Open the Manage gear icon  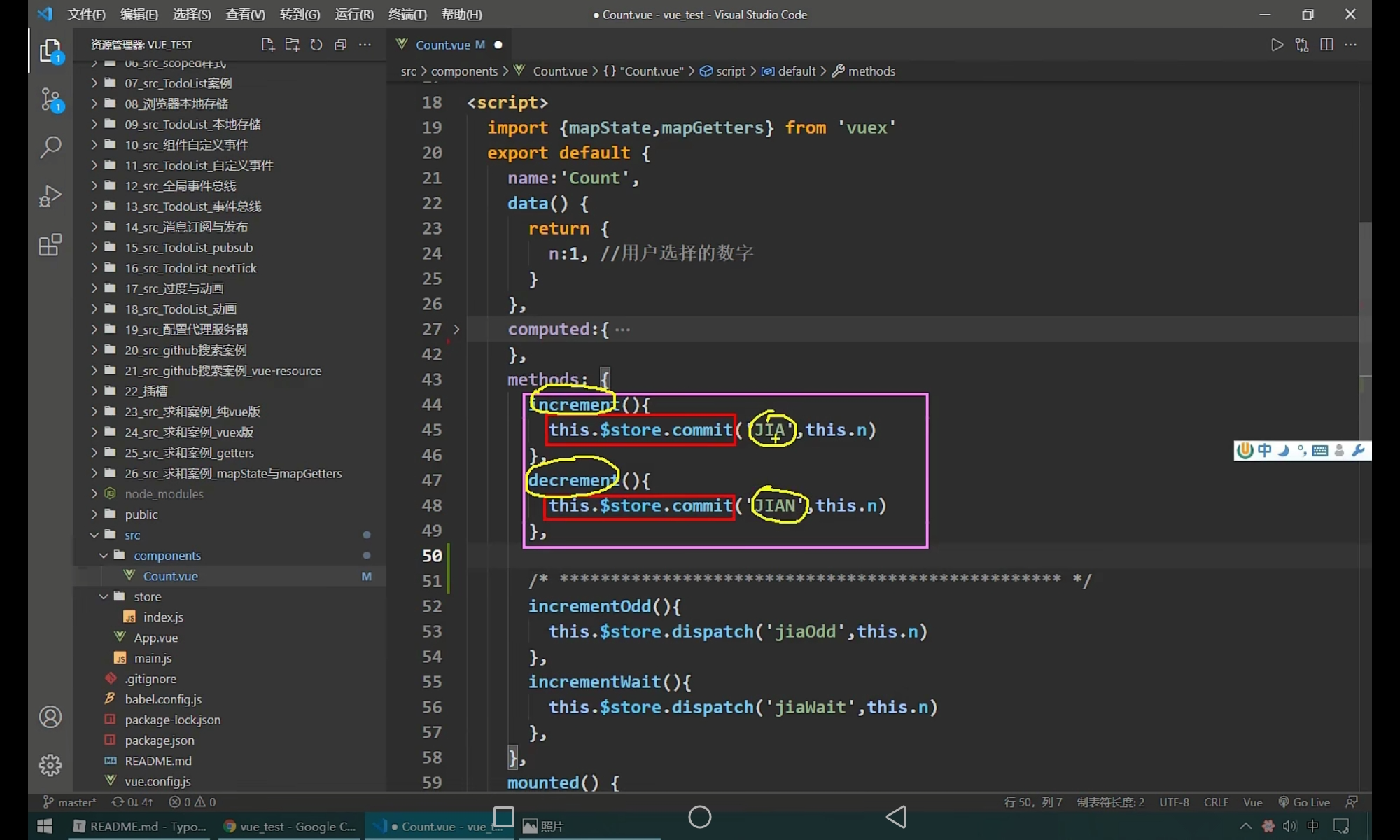point(50,765)
